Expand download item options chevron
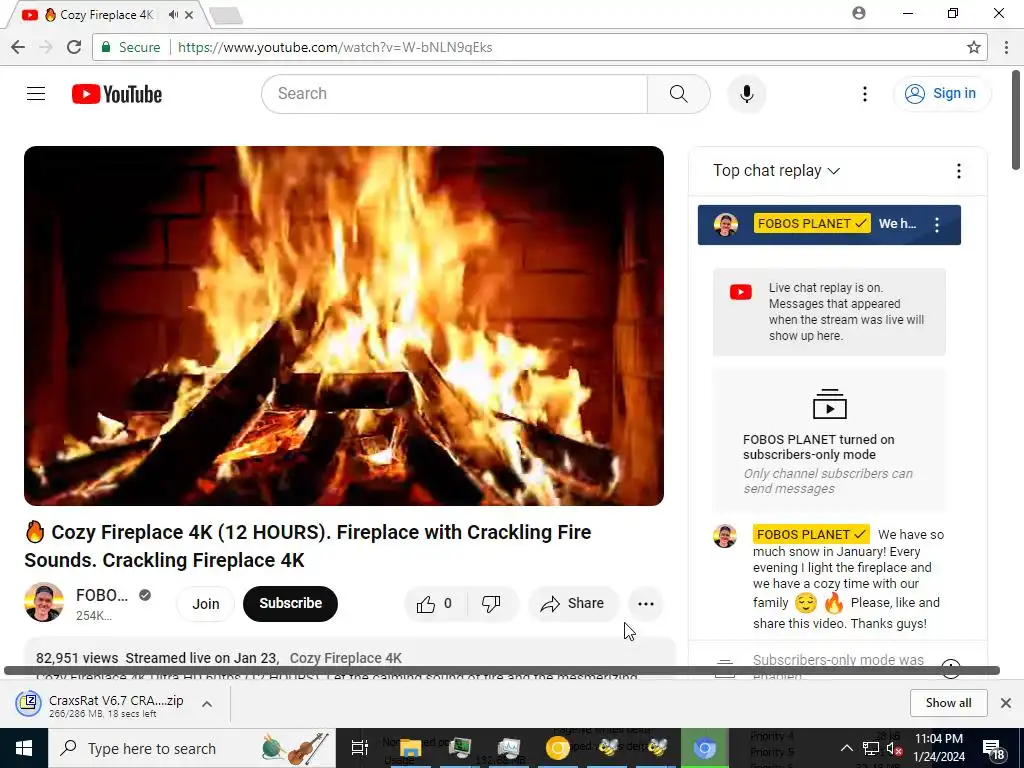Screen dimensions: 1024x768 pos(207,704)
